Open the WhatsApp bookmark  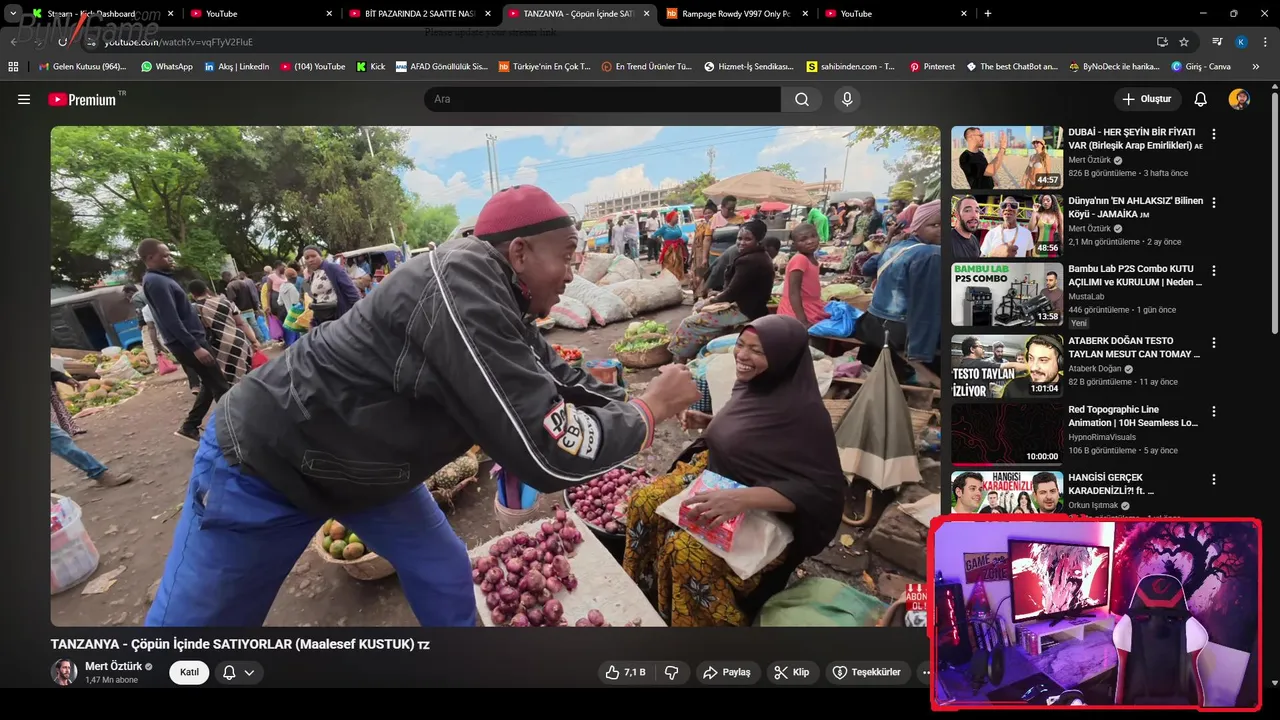167,67
